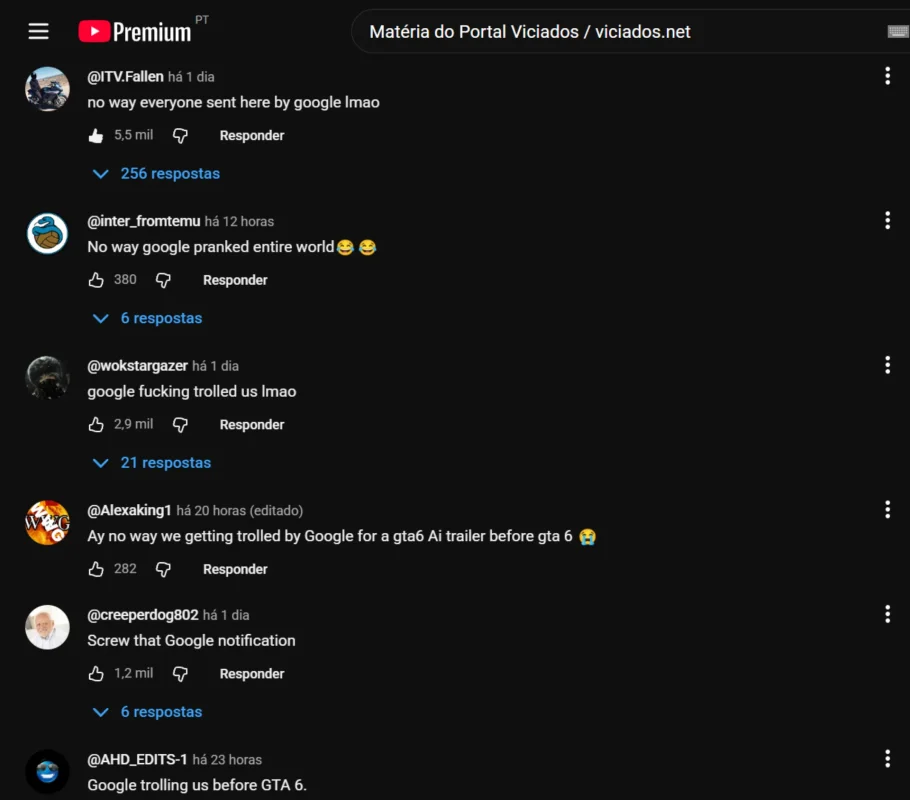This screenshot has height=800, width=910.
Task: Dislike the @wokstargazer comment
Action: pyautogui.click(x=180, y=424)
